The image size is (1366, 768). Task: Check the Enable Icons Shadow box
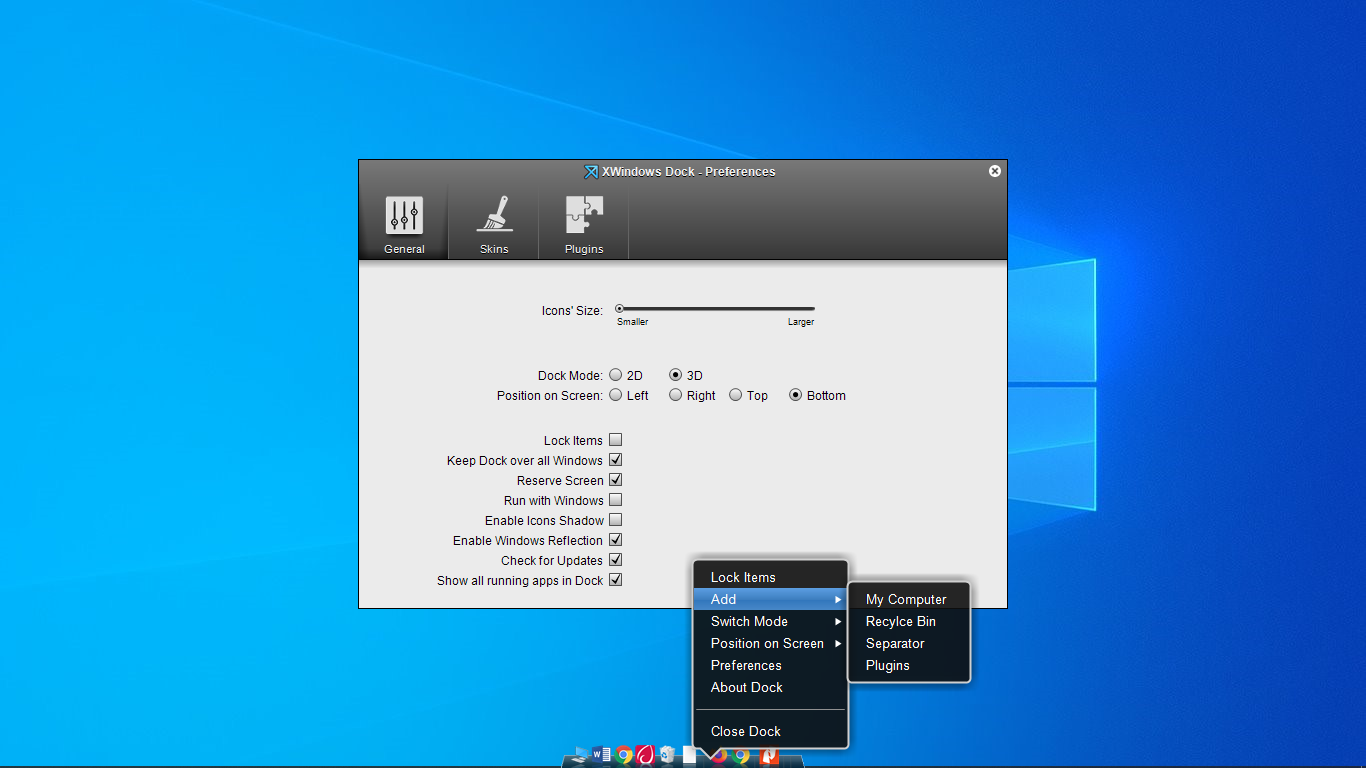[x=615, y=520]
